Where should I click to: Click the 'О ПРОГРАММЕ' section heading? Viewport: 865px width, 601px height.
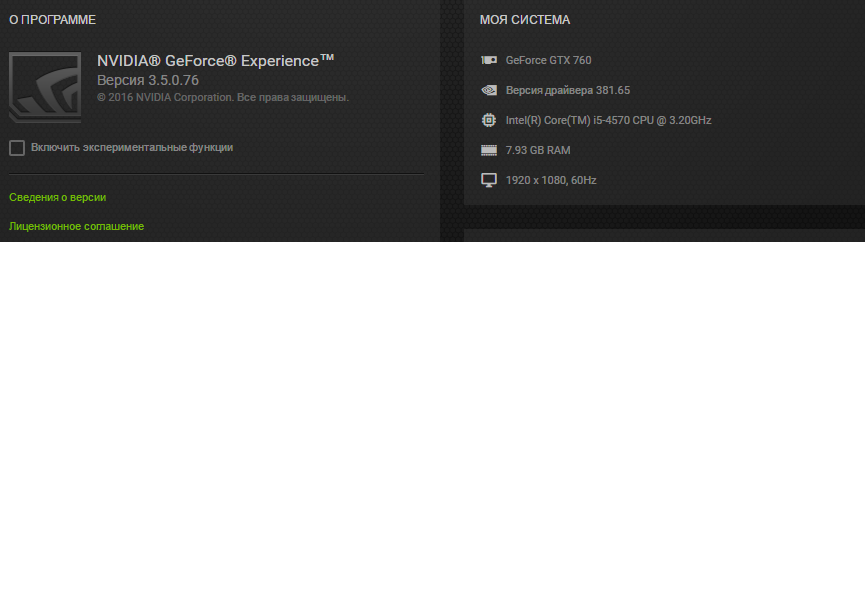pos(52,20)
